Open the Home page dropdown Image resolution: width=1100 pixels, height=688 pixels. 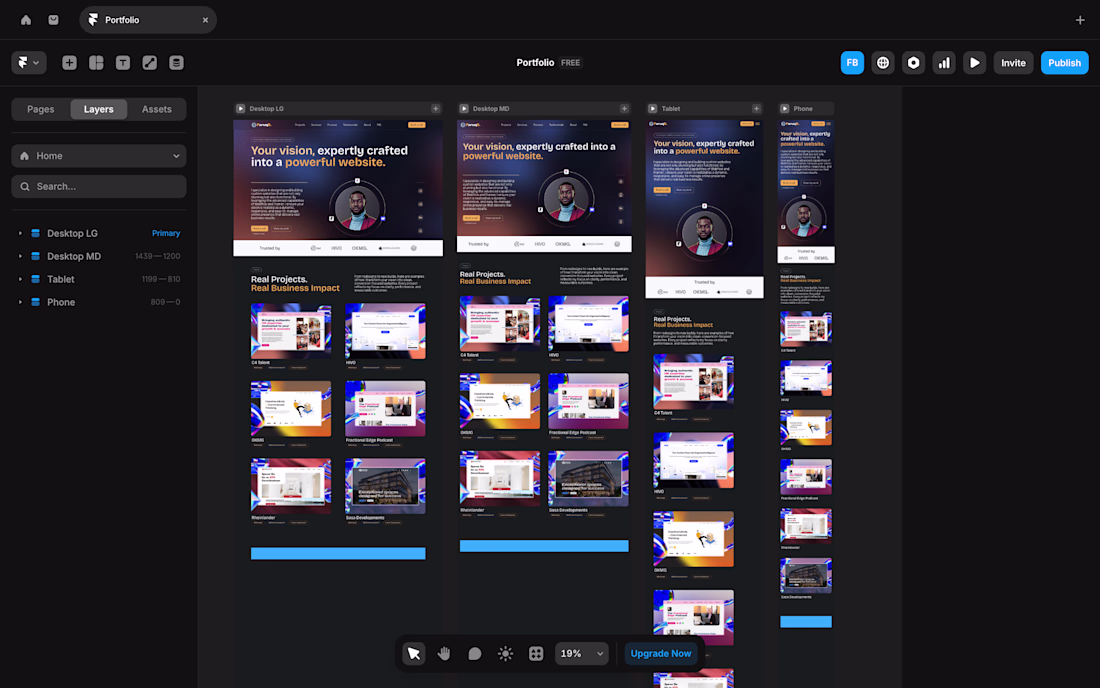click(x=99, y=156)
